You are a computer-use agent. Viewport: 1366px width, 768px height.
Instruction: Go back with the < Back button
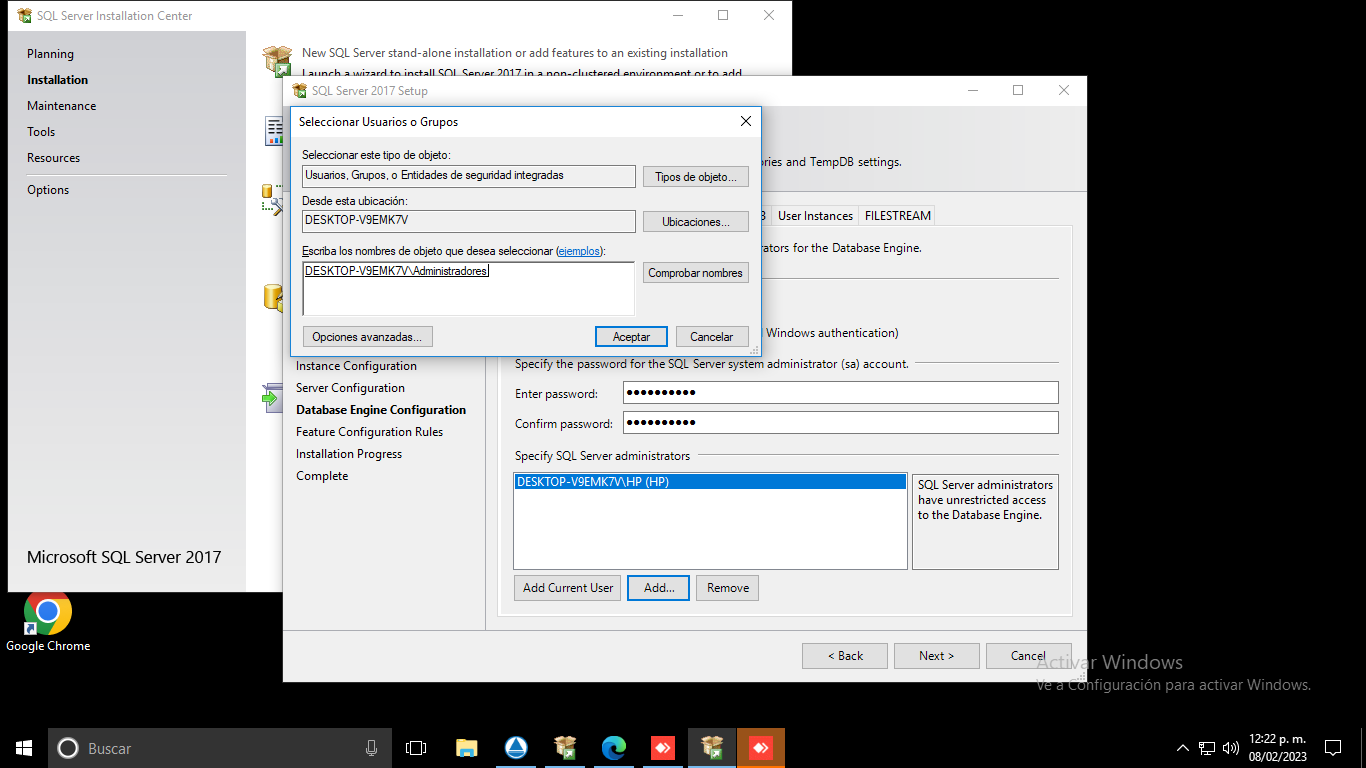coord(845,656)
